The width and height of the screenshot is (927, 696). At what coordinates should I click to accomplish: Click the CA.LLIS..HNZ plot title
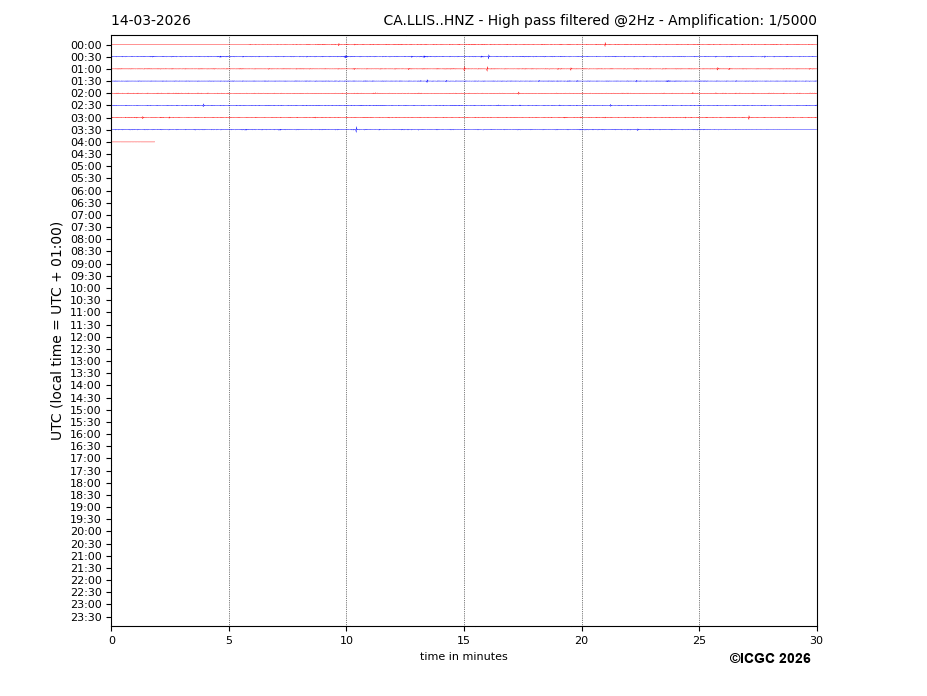tap(599, 21)
